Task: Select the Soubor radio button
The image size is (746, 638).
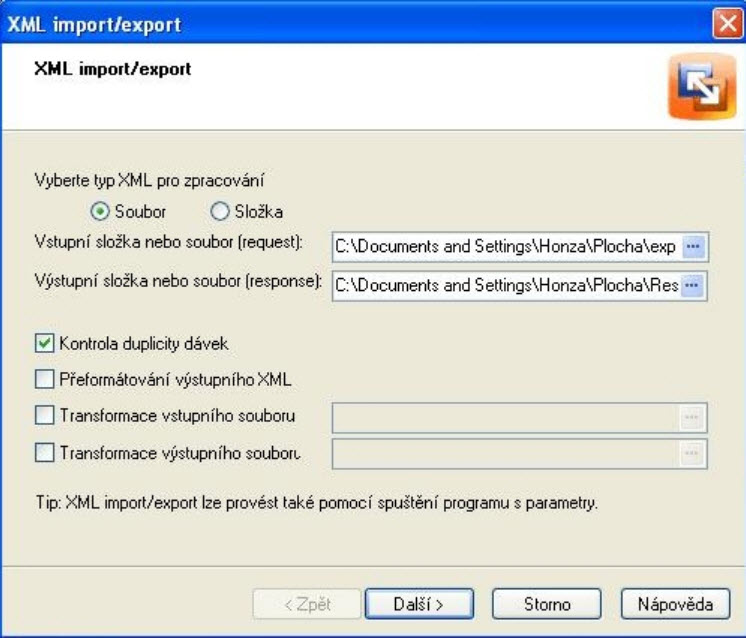Action: point(100,211)
